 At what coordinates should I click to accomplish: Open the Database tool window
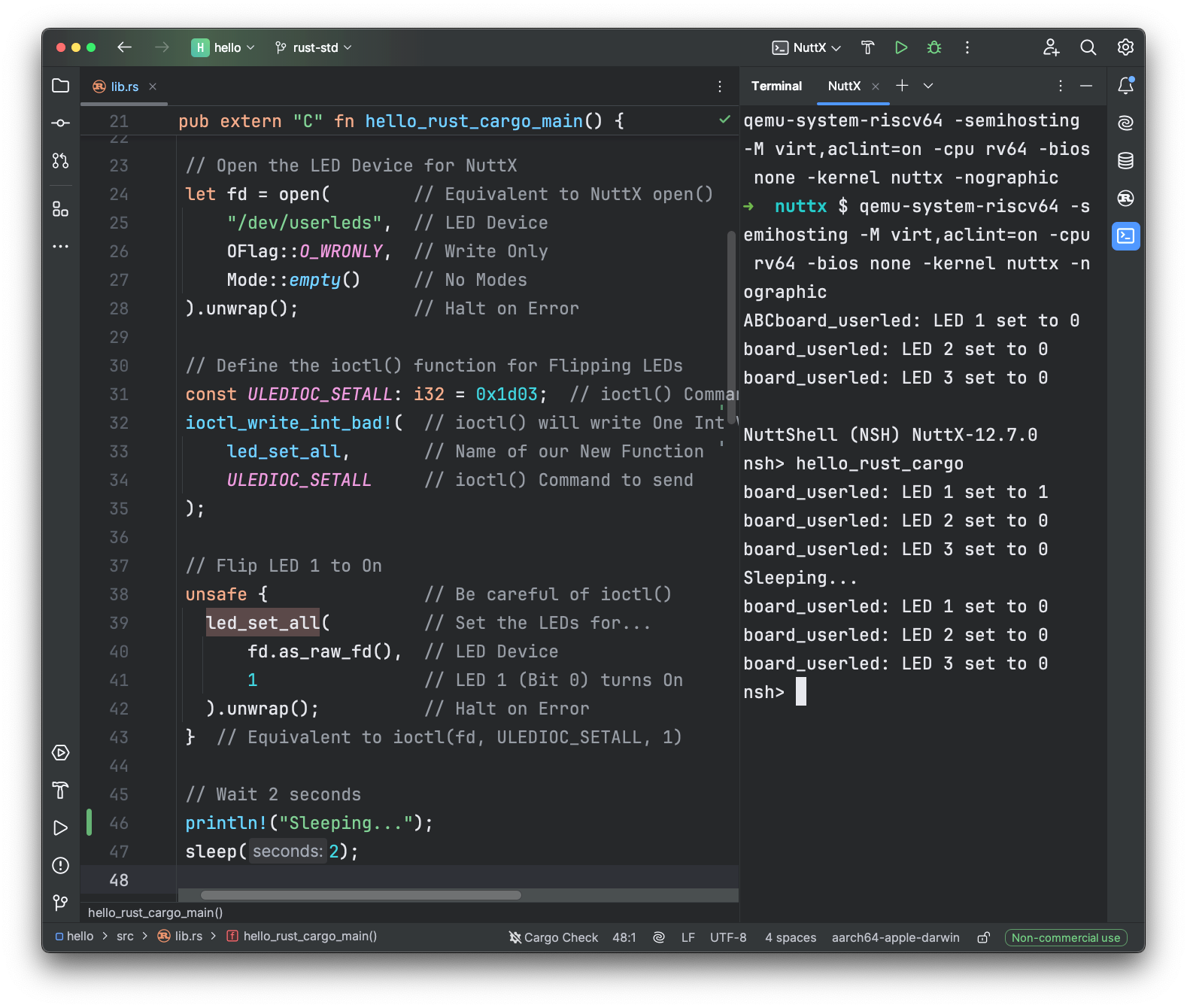(1125, 160)
